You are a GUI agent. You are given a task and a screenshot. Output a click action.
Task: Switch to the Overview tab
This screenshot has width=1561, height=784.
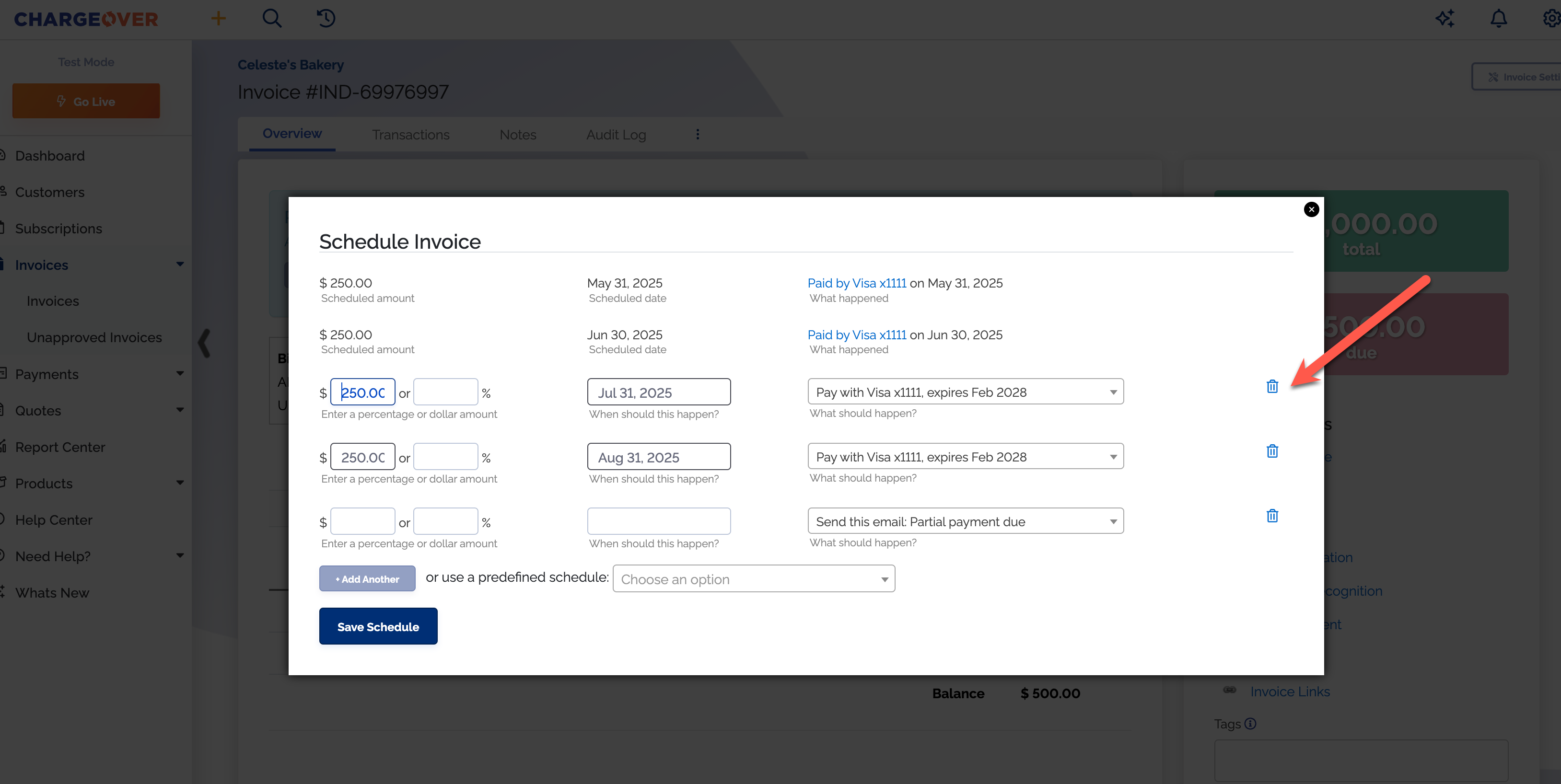pos(292,134)
